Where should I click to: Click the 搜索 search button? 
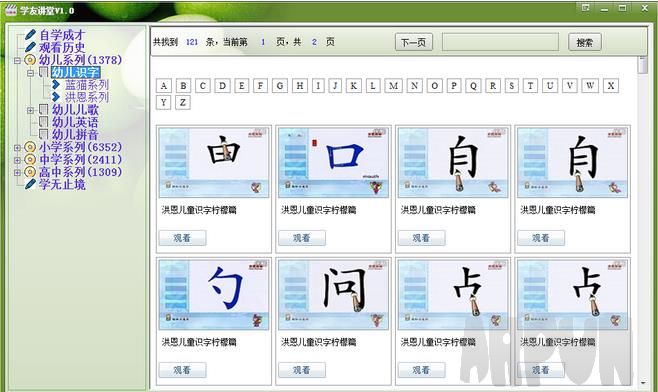point(585,42)
